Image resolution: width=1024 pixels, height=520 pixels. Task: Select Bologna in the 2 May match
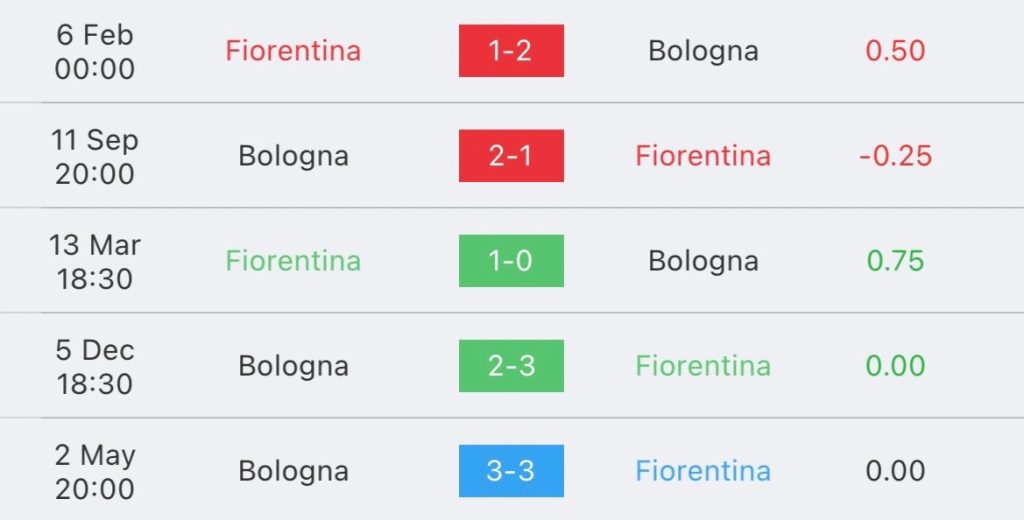coord(293,473)
